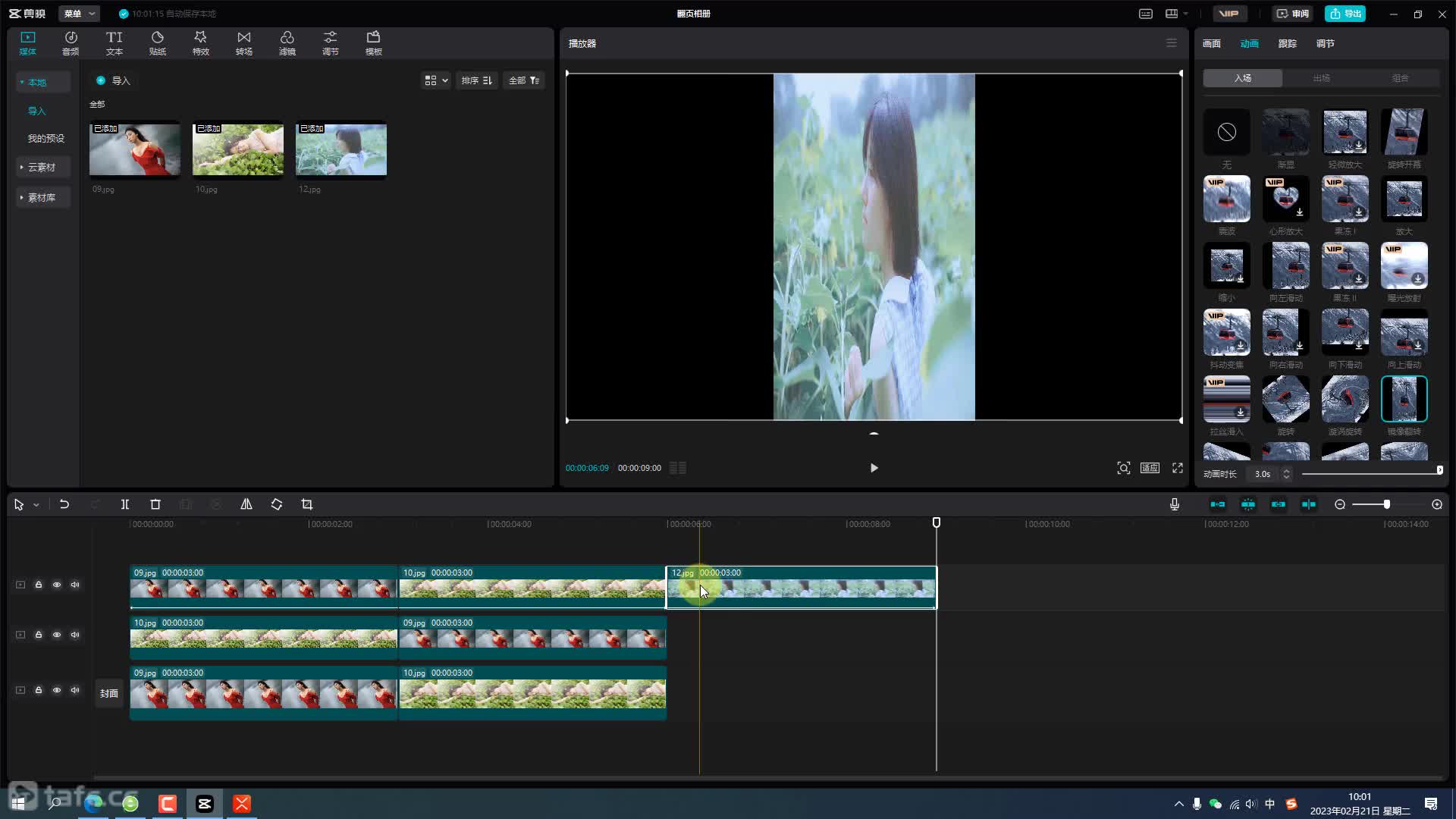Switch to the 画面 tab

coord(1212,43)
